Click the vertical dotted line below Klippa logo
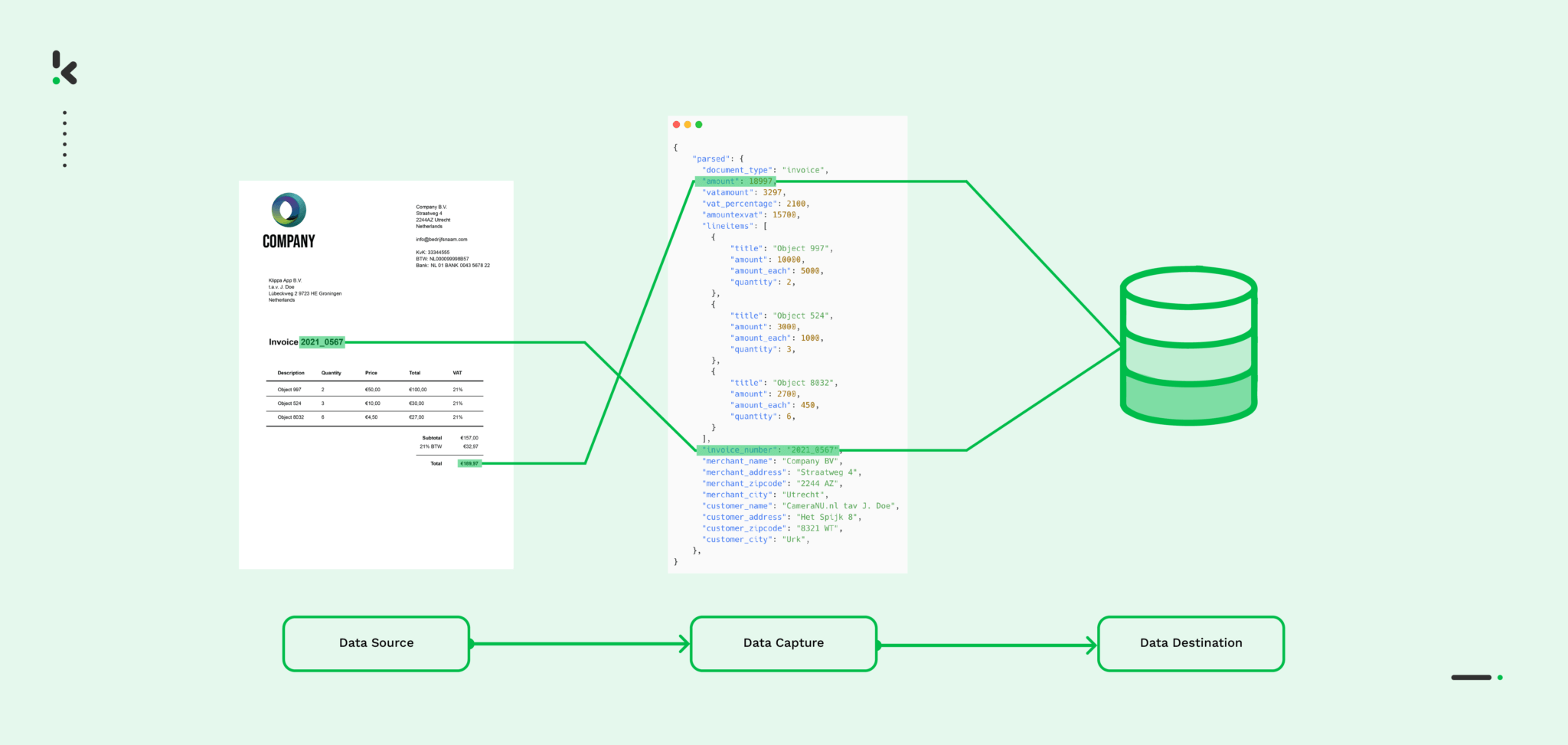Viewport: 1568px width, 745px height. tap(65, 139)
